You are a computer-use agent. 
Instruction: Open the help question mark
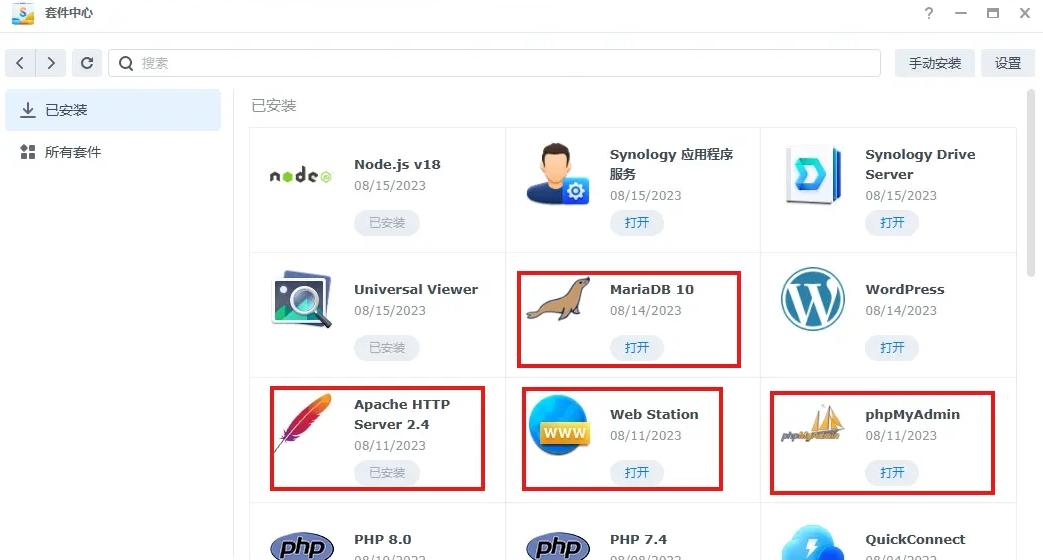[x=929, y=13]
